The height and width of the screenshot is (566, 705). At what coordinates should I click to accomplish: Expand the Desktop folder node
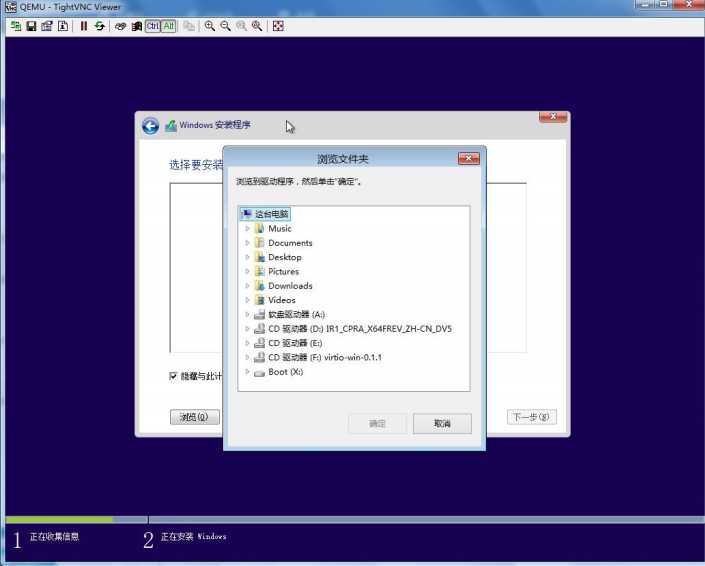click(x=247, y=257)
